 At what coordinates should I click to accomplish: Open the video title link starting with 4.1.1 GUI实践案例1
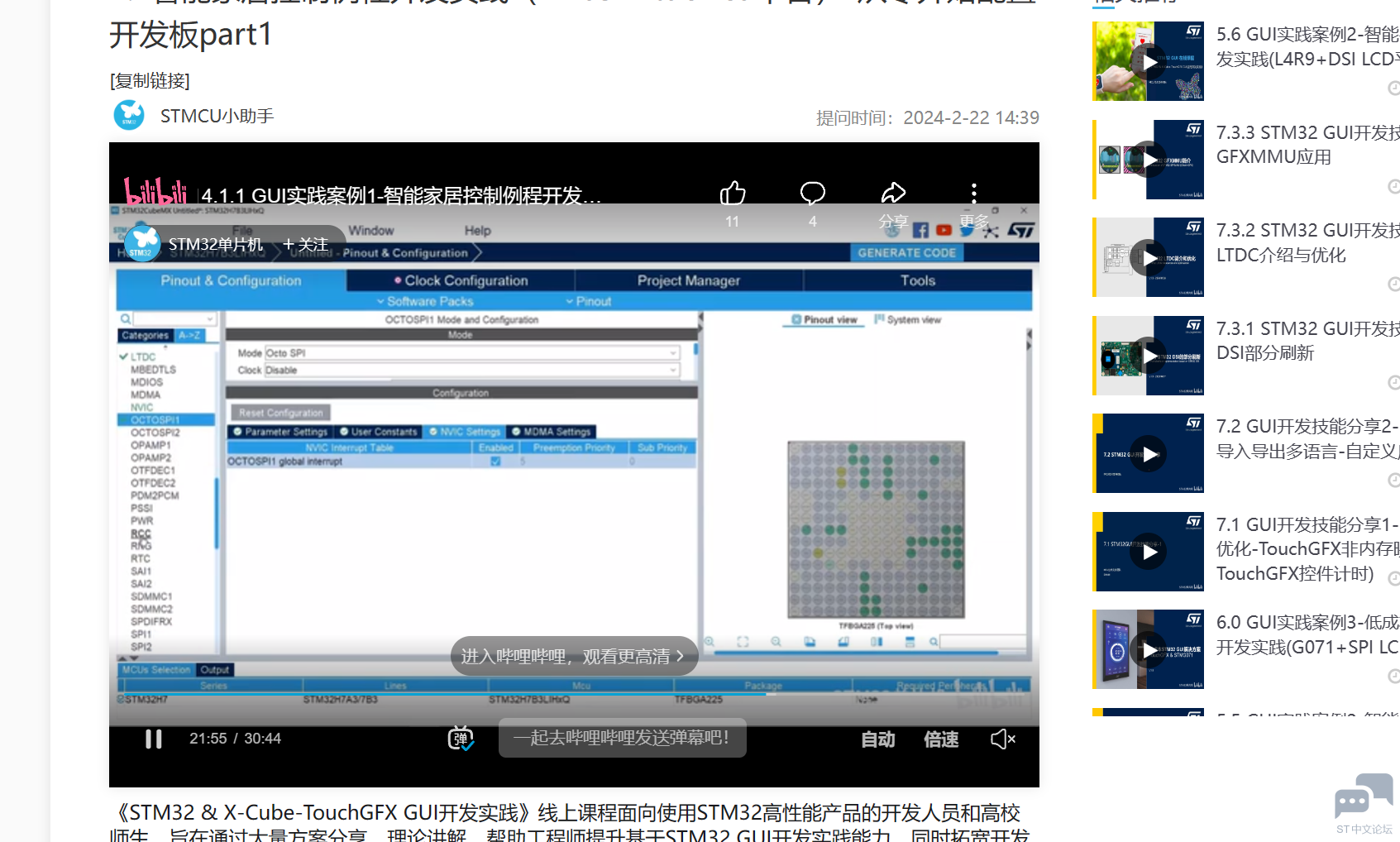401,195
